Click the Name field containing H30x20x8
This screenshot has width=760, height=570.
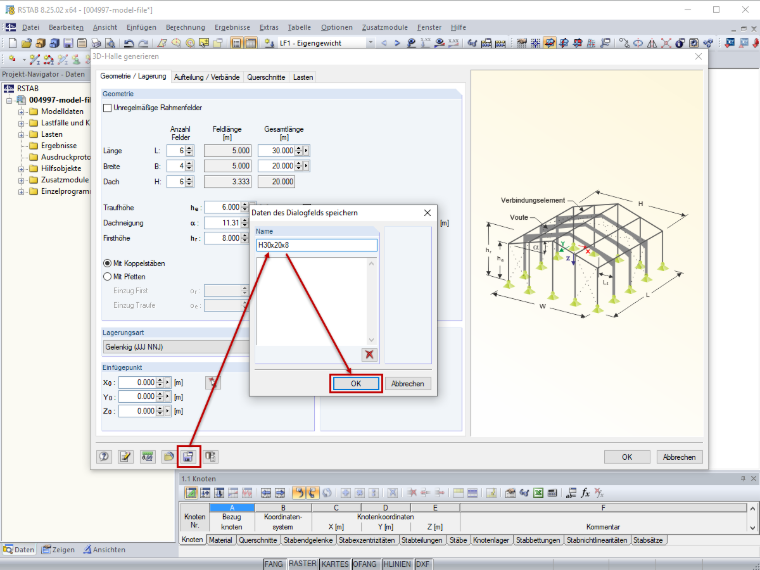pos(317,245)
